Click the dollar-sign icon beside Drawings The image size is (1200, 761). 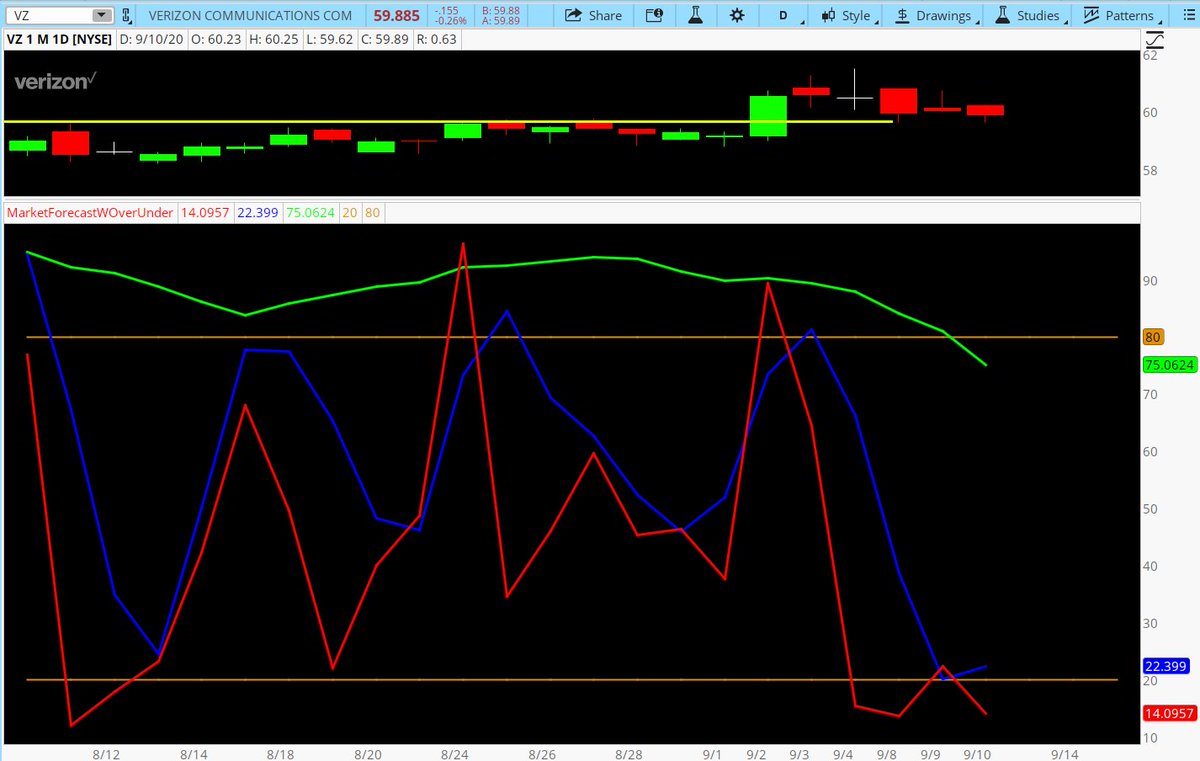(x=901, y=16)
